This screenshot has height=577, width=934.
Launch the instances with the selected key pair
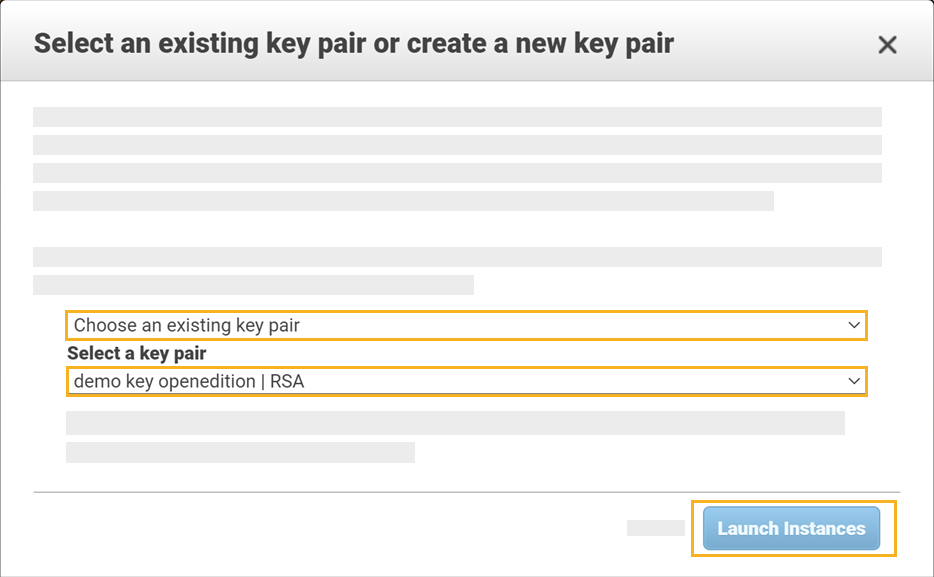(791, 528)
